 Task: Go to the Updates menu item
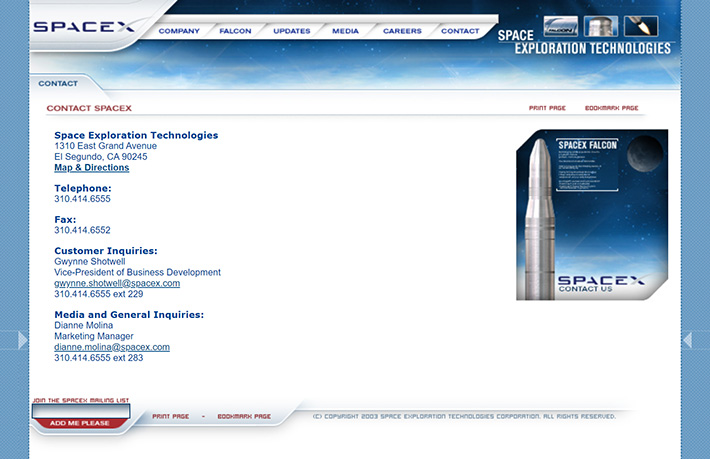292,31
